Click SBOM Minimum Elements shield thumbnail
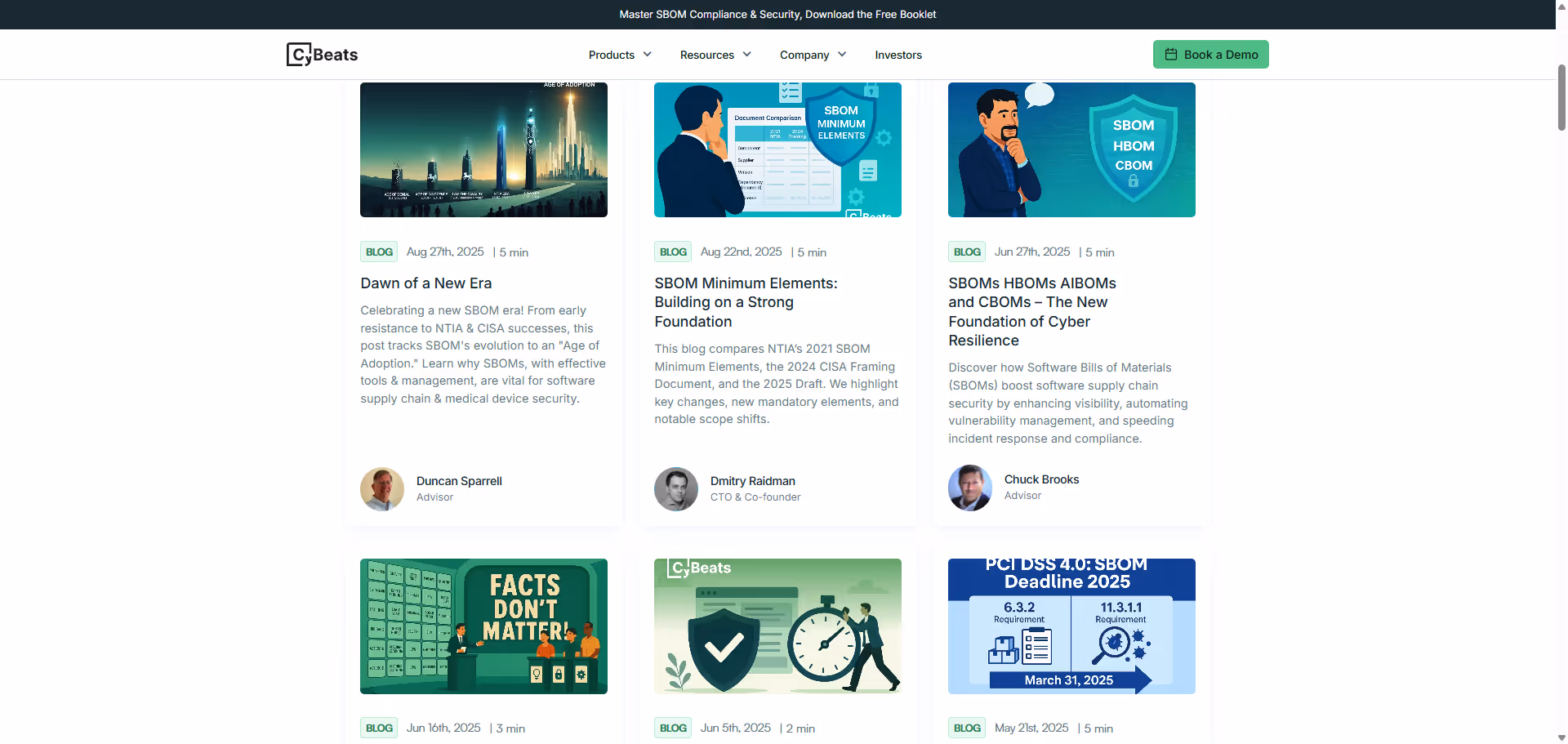Image resolution: width=1568 pixels, height=744 pixels. click(x=777, y=149)
